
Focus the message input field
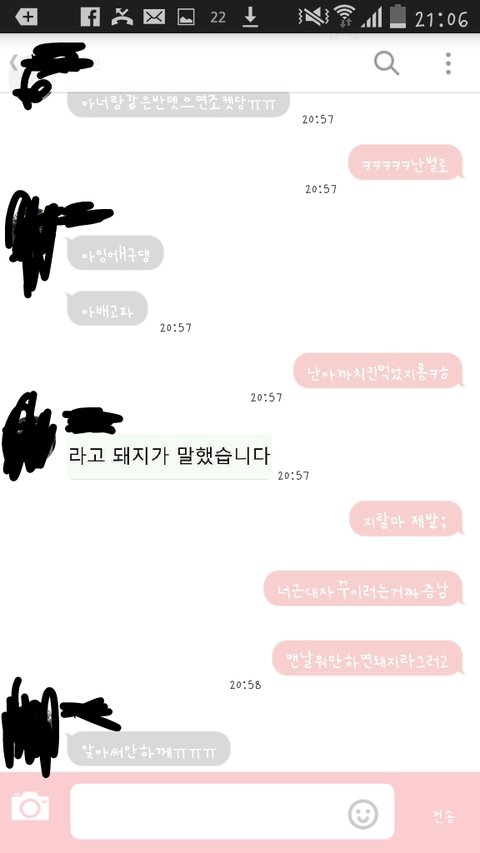click(232, 811)
